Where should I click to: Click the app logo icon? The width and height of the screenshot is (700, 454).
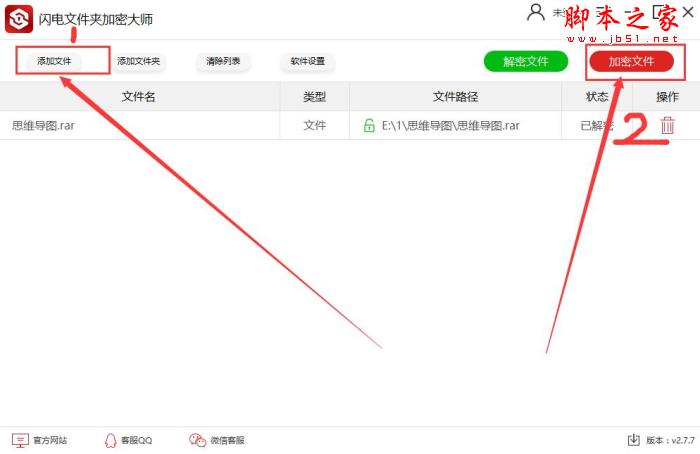[x=19, y=19]
